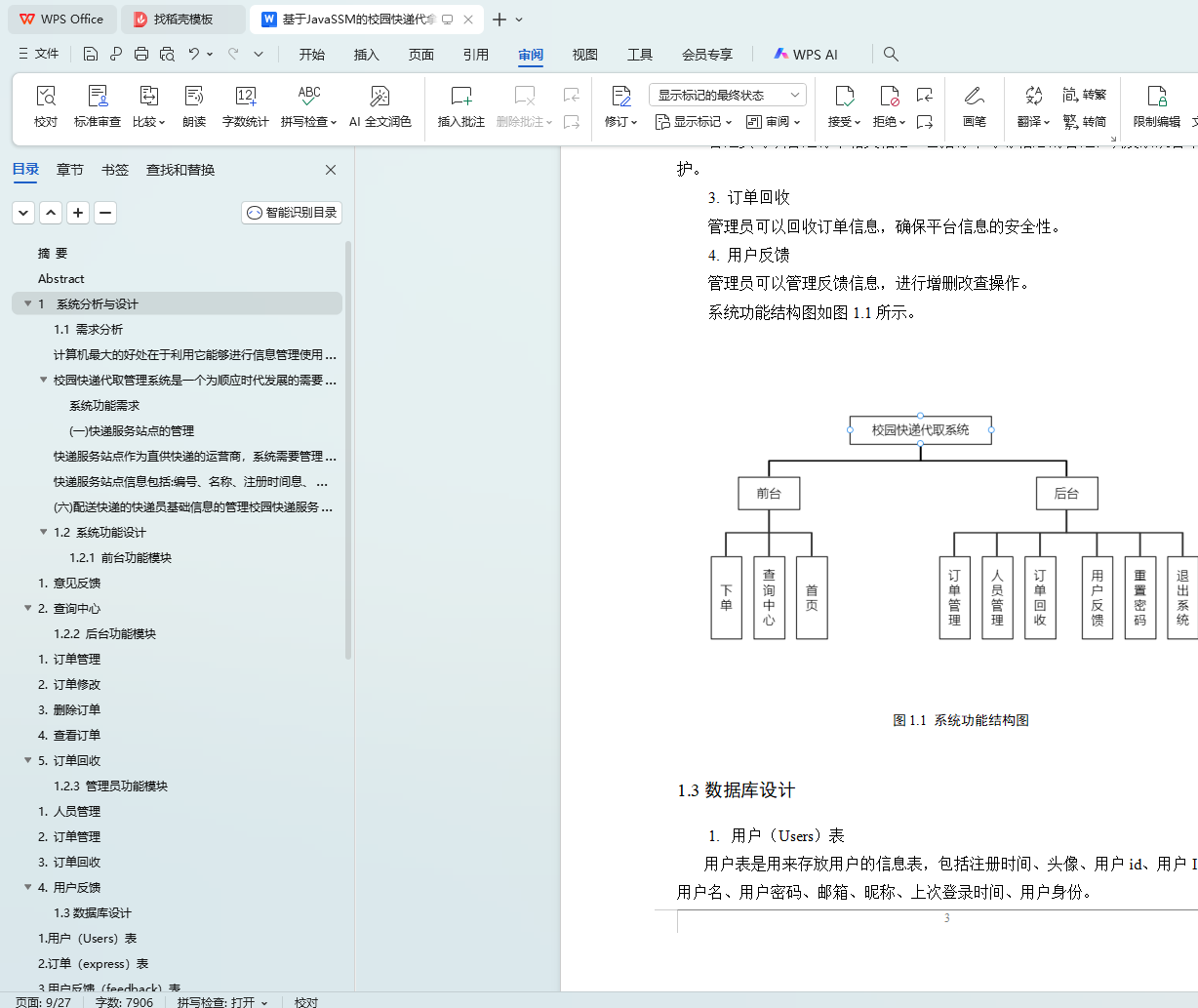Close the navigation pane with X
Screen dimensions: 1198x1008
pyautogui.click(x=331, y=170)
